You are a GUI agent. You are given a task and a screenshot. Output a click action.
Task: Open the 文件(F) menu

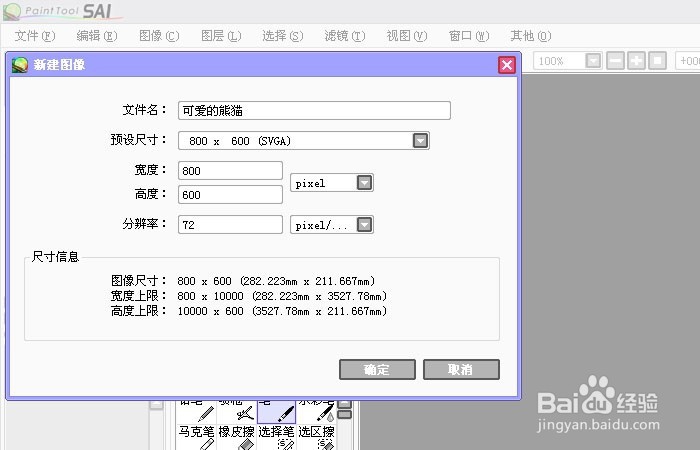click(x=35, y=36)
